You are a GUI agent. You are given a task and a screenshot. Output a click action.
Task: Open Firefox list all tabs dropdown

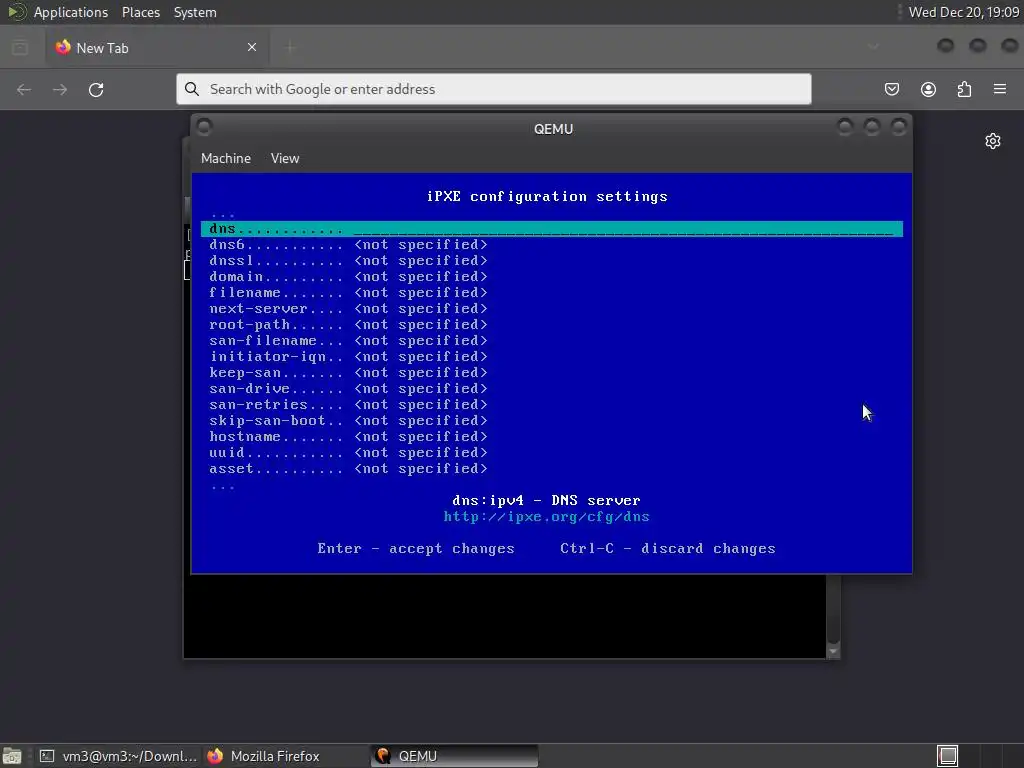pyautogui.click(x=873, y=47)
